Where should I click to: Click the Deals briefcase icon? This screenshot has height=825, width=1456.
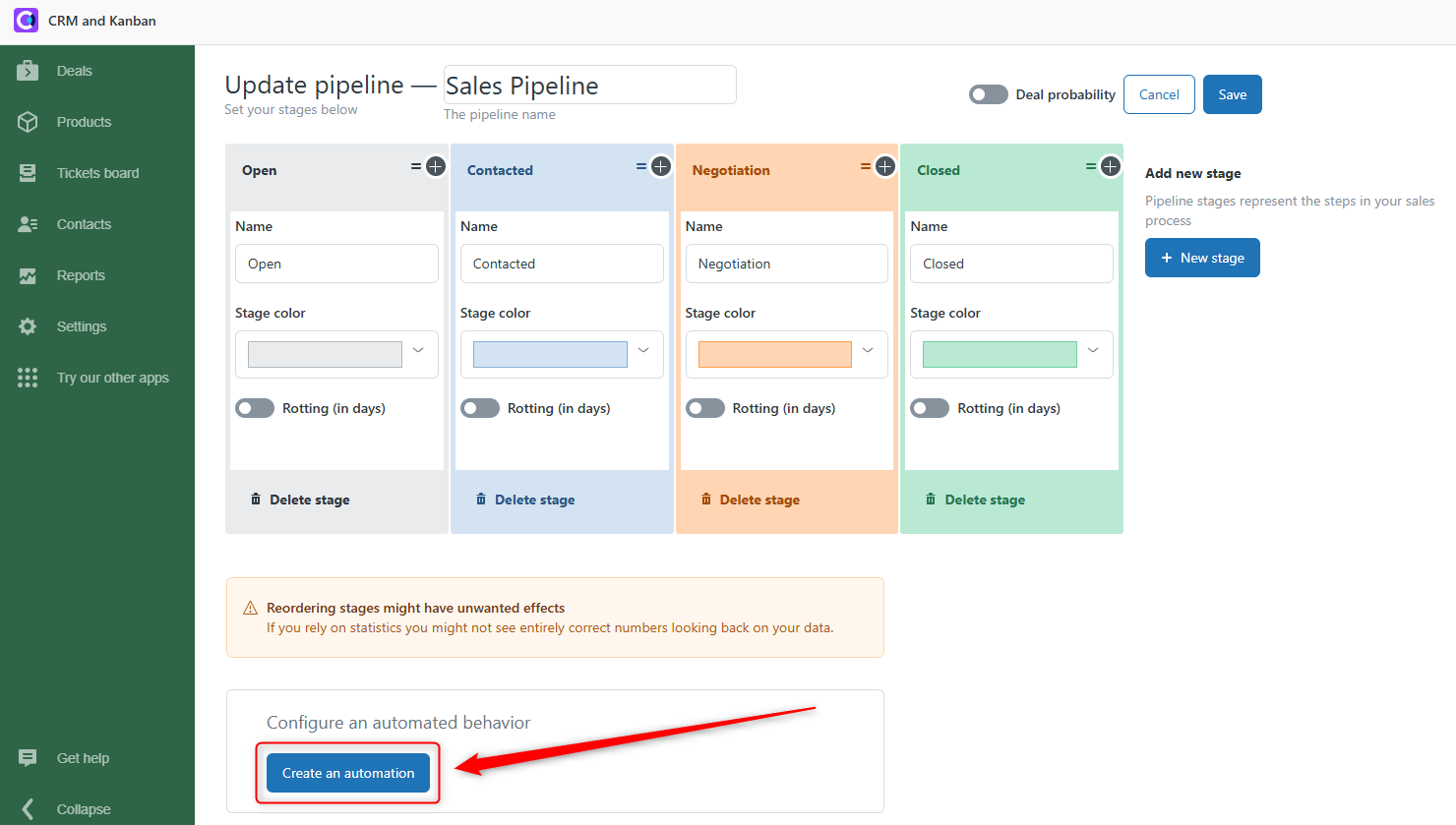pos(28,71)
